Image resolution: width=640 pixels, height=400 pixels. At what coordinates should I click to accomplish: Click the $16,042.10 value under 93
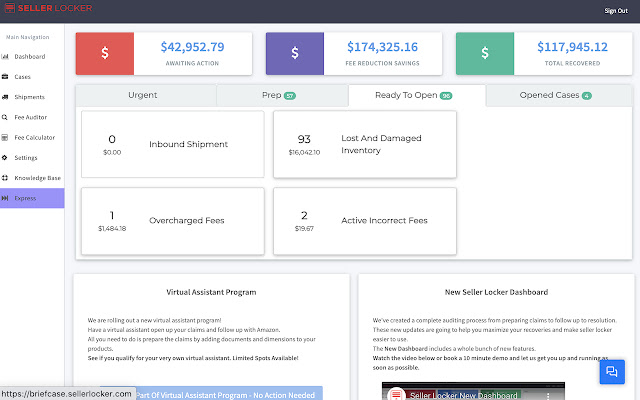tap(304, 152)
